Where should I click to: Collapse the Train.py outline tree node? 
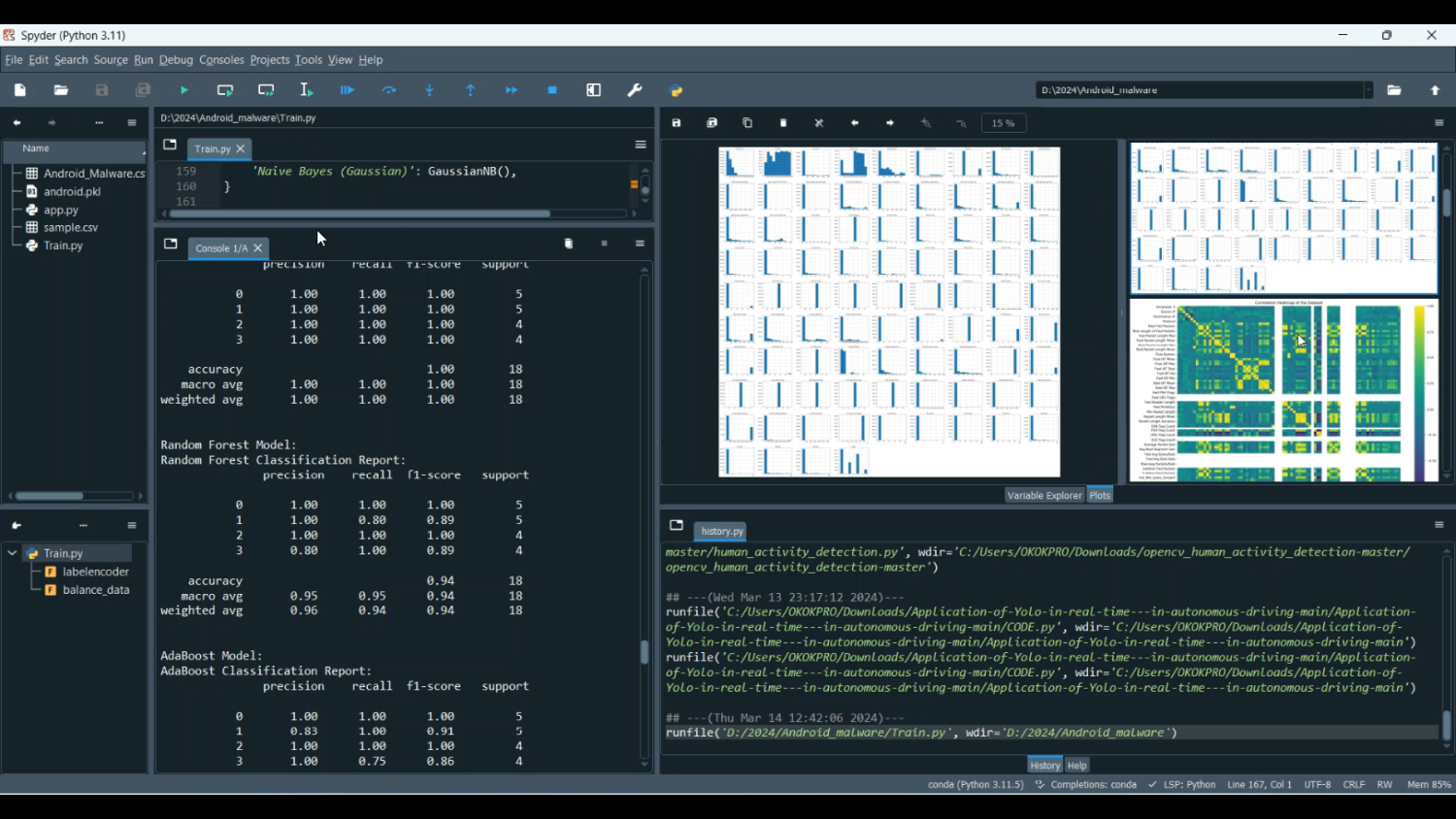(x=13, y=553)
